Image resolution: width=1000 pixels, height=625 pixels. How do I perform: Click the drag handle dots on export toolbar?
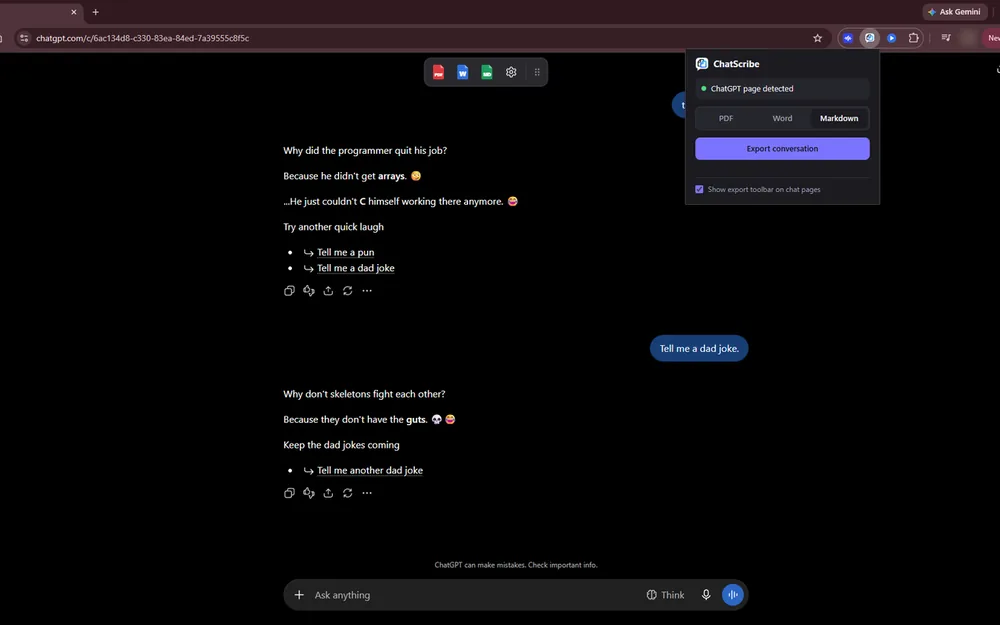point(537,72)
